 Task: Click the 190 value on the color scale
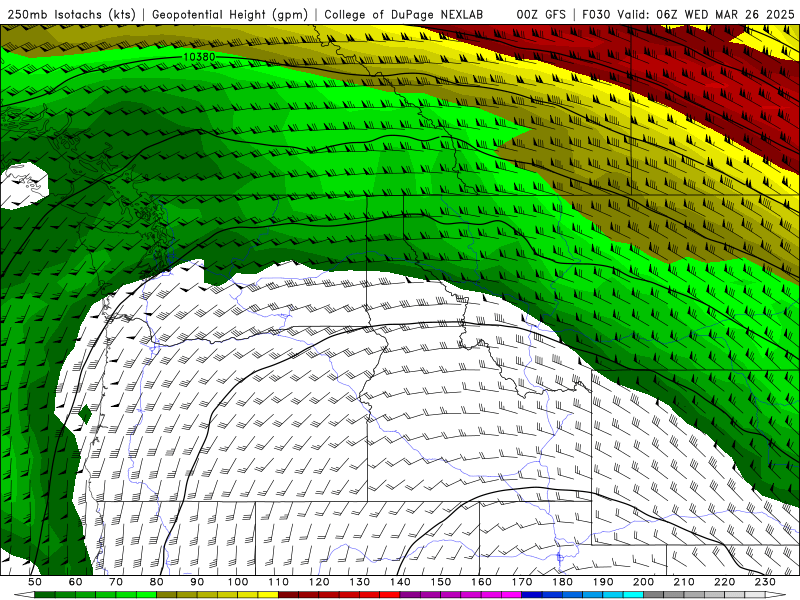pyautogui.click(x=603, y=582)
